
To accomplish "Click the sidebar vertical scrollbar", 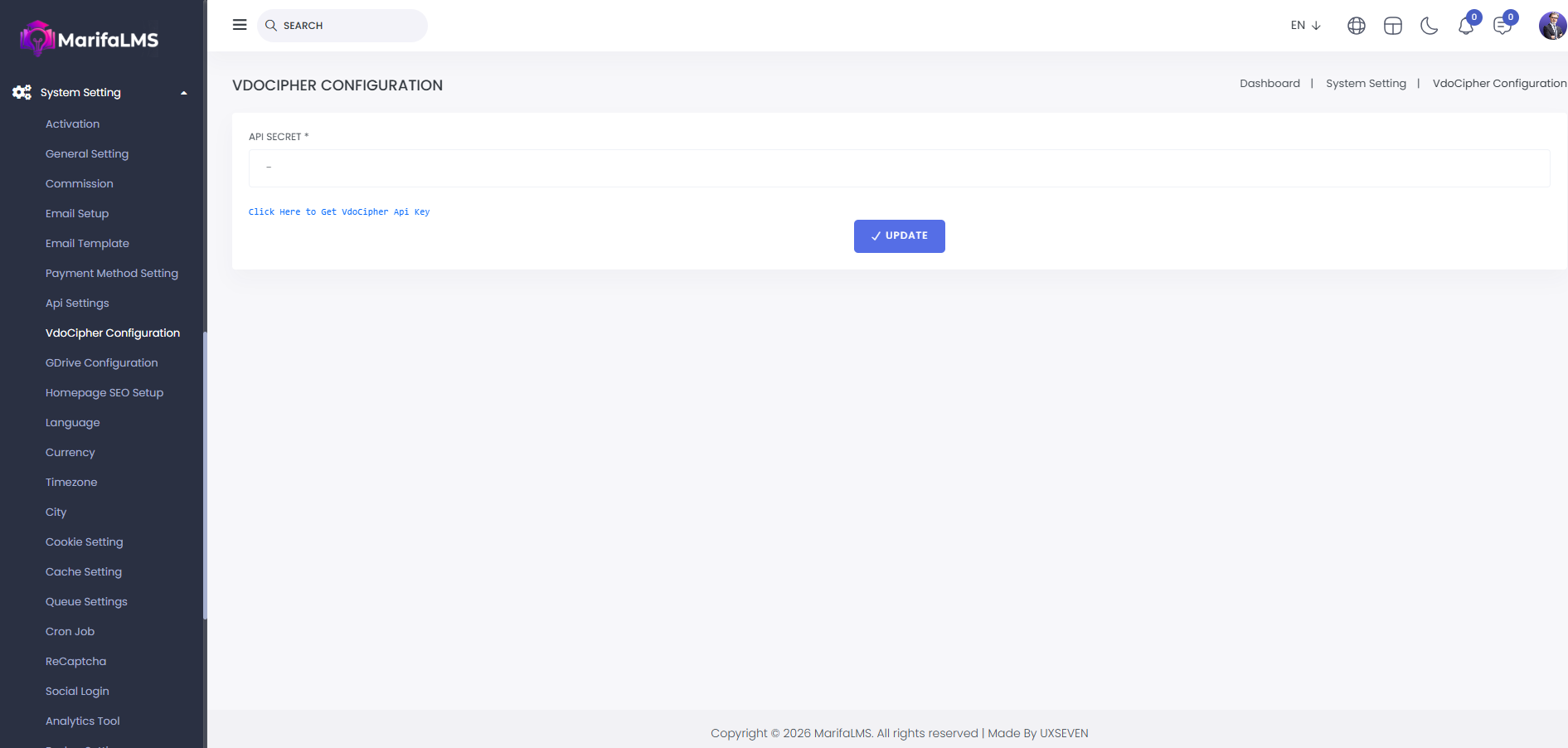I will pyautogui.click(x=205, y=474).
